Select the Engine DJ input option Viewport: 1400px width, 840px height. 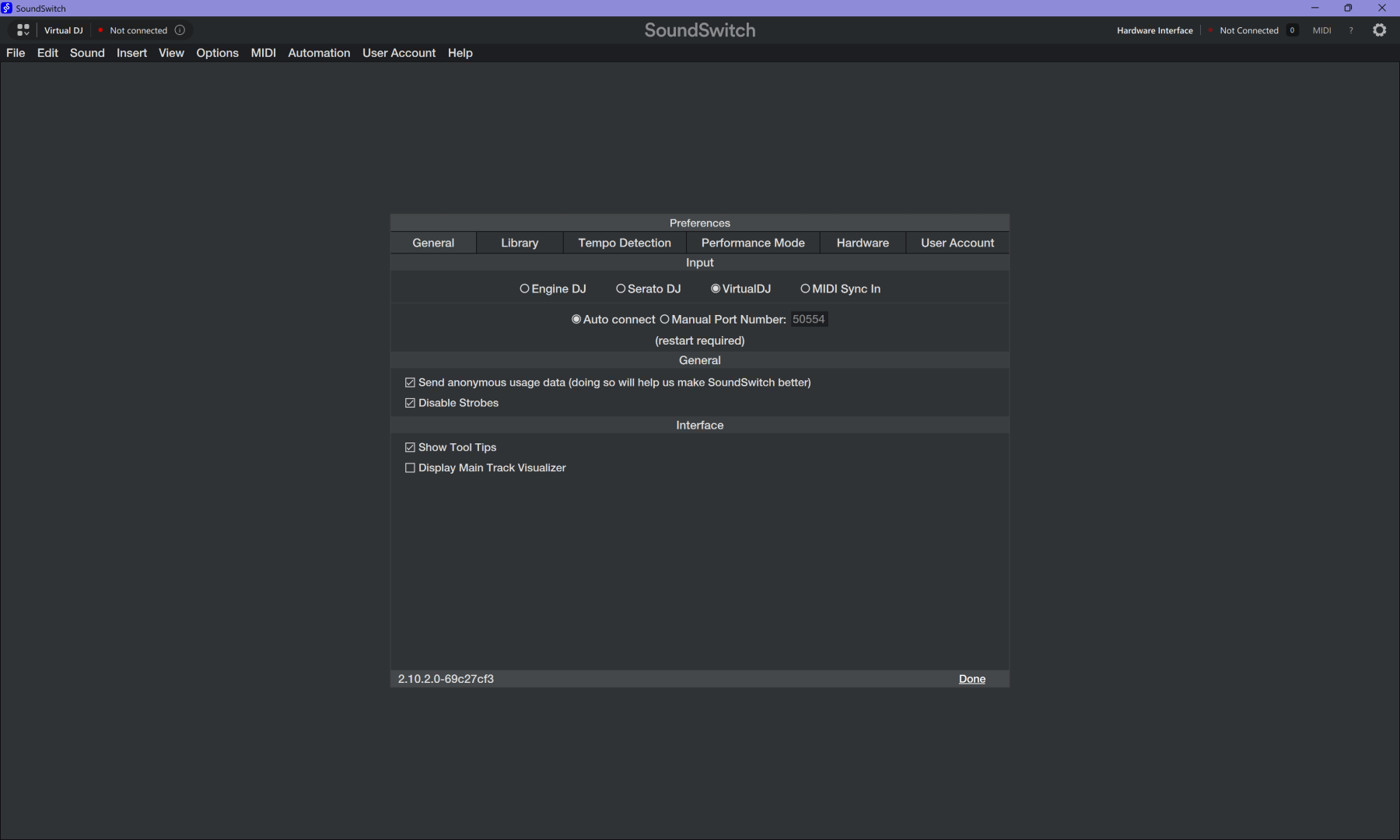tap(525, 289)
